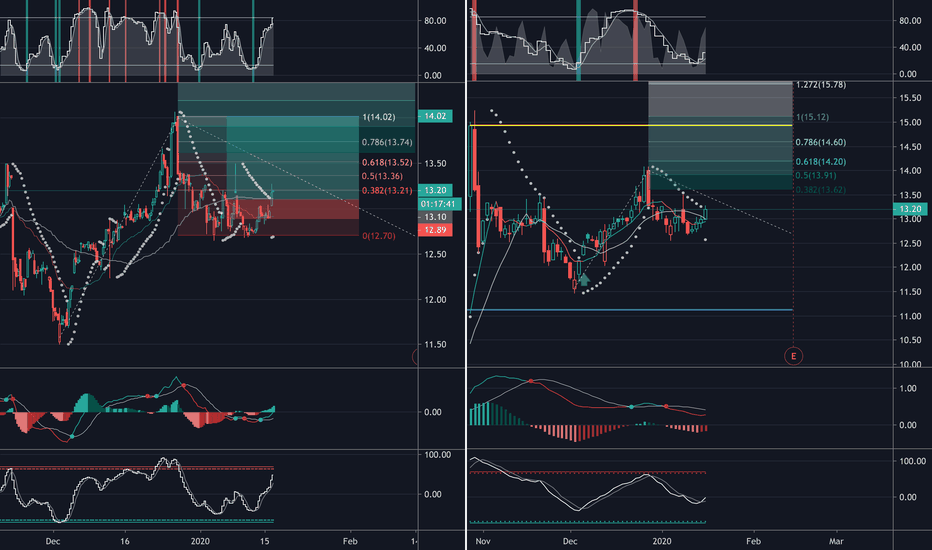932x550 pixels.
Task: Select the 0.382(13.62) Fibonacci label
Action: [x=821, y=190]
